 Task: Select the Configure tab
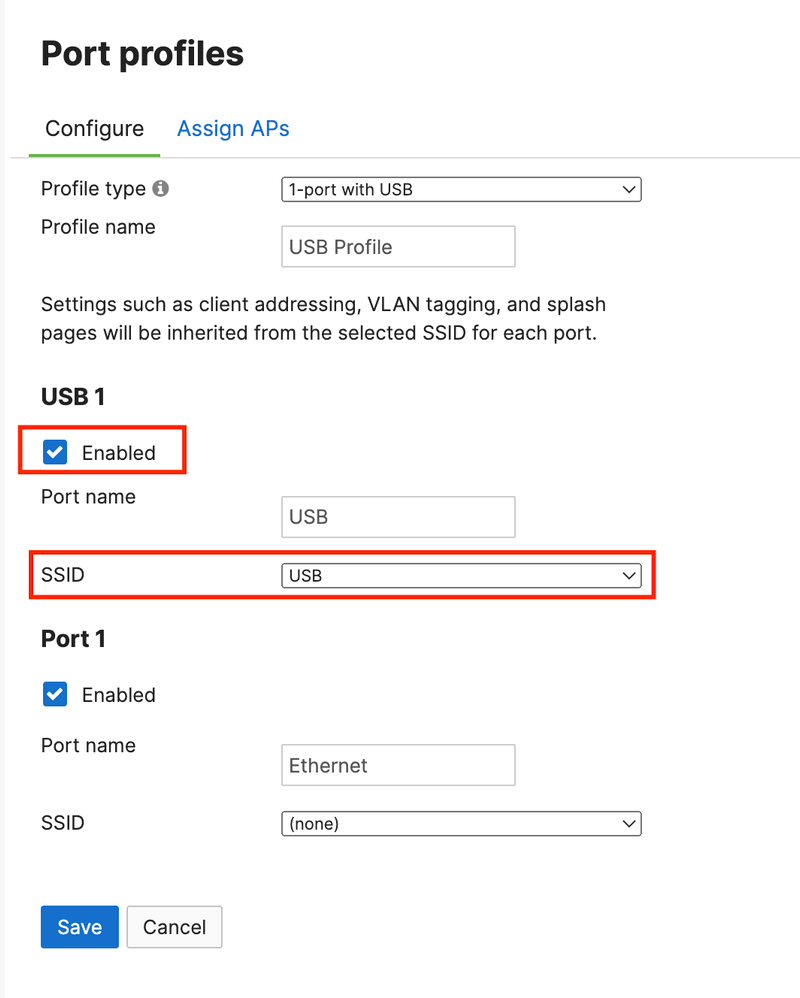94,129
